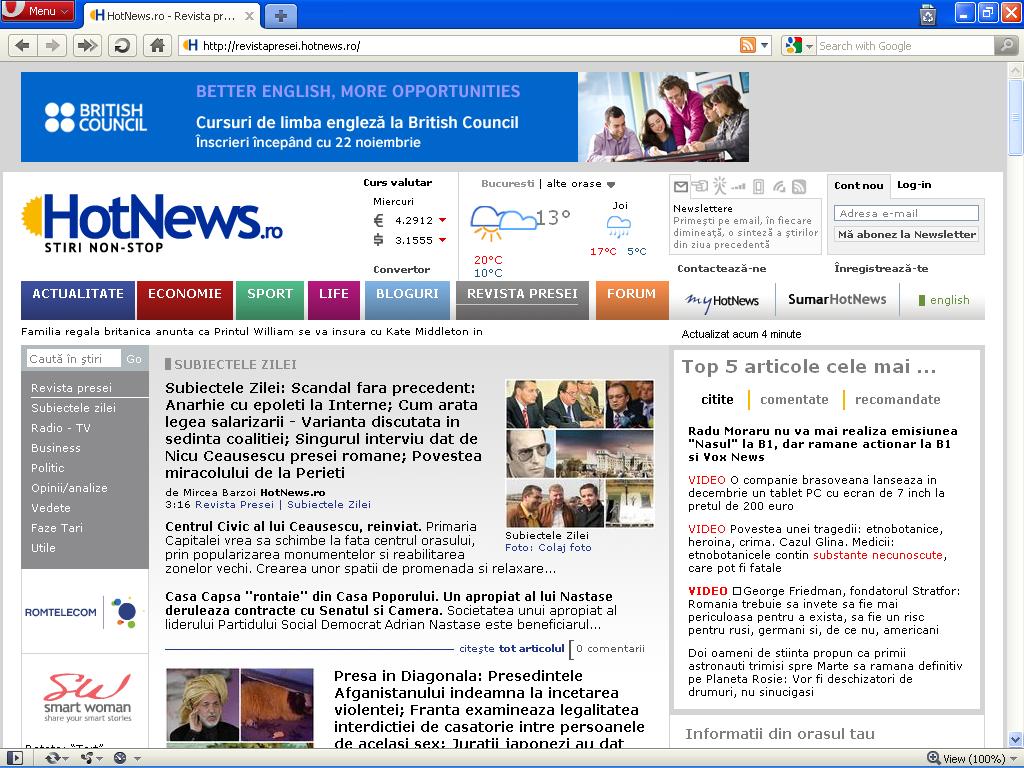The image size is (1024, 768).
Task: Open the Opera Menu button
Action: click(38, 11)
